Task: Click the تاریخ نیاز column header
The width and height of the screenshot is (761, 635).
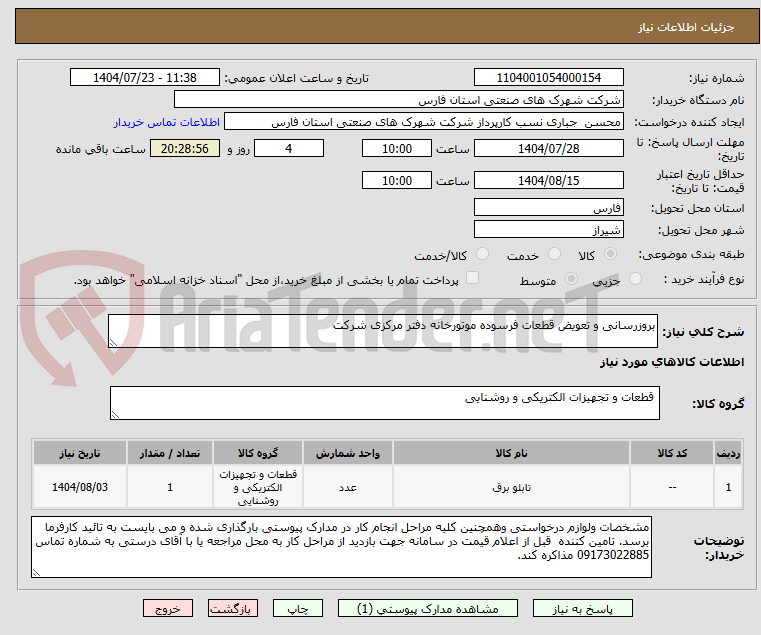Action: click(x=80, y=453)
